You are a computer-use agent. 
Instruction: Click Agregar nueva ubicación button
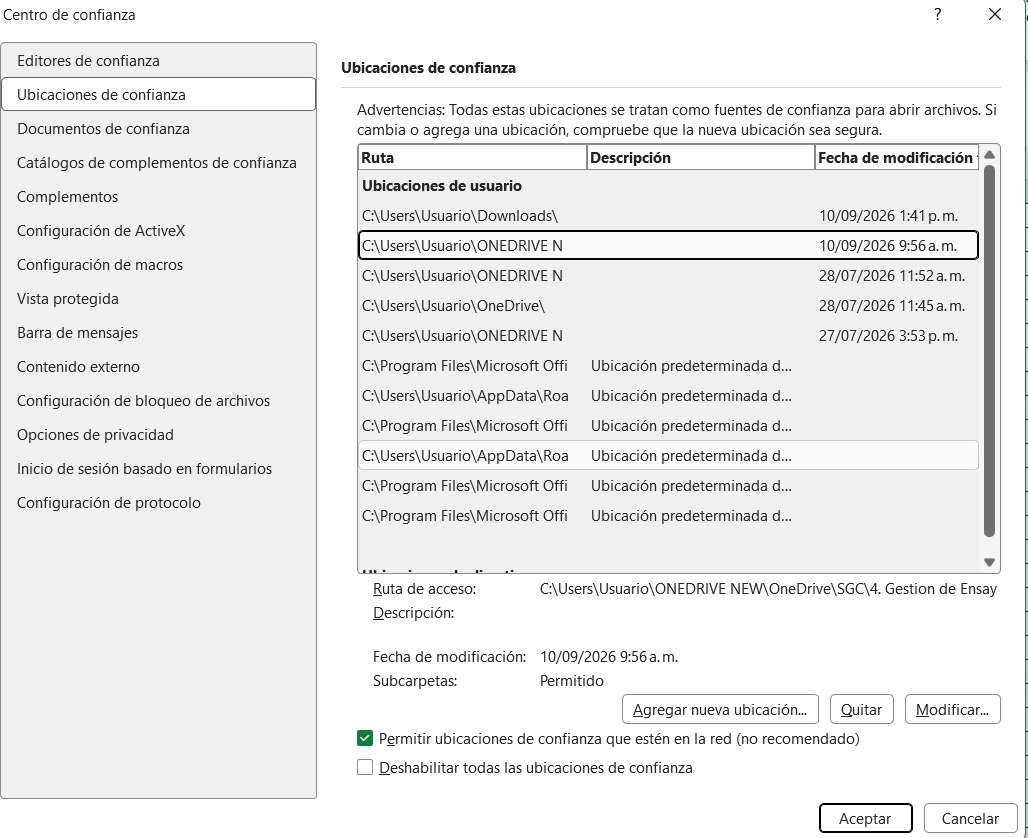[720, 709]
